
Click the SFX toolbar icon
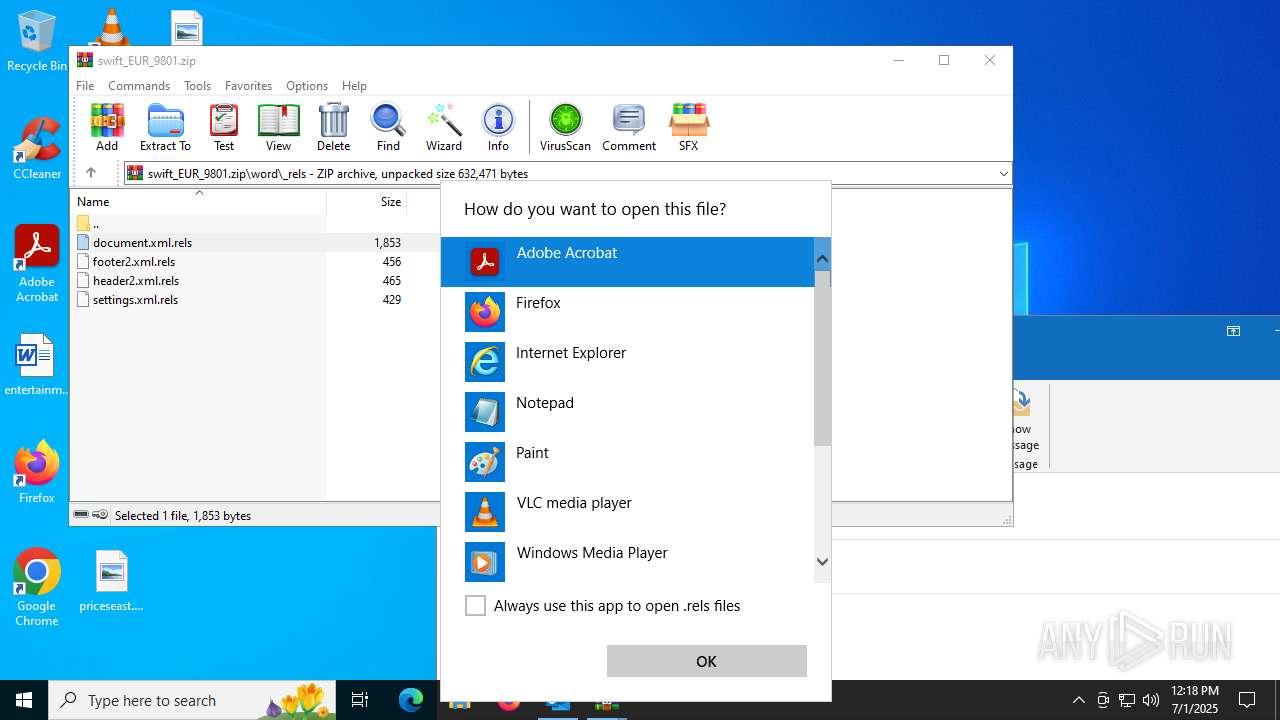688,127
